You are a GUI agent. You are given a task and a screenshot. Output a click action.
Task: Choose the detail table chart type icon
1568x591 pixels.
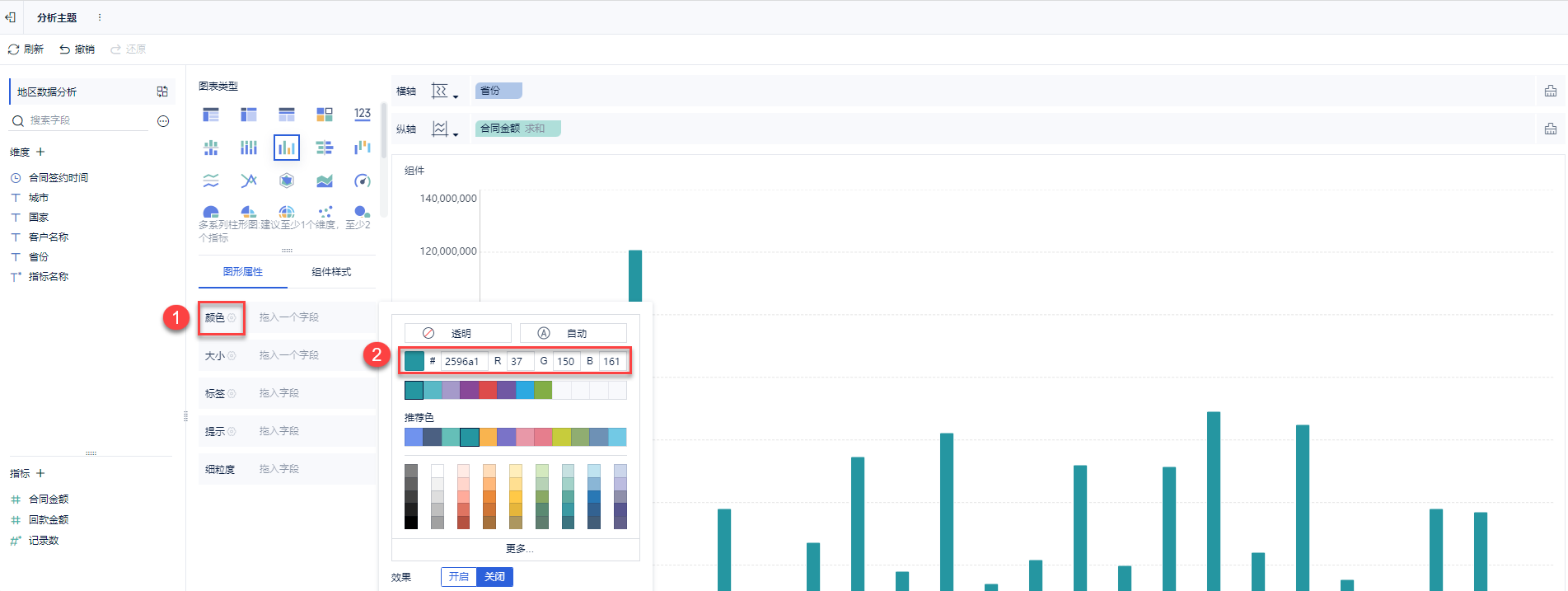(x=287, y=115)
